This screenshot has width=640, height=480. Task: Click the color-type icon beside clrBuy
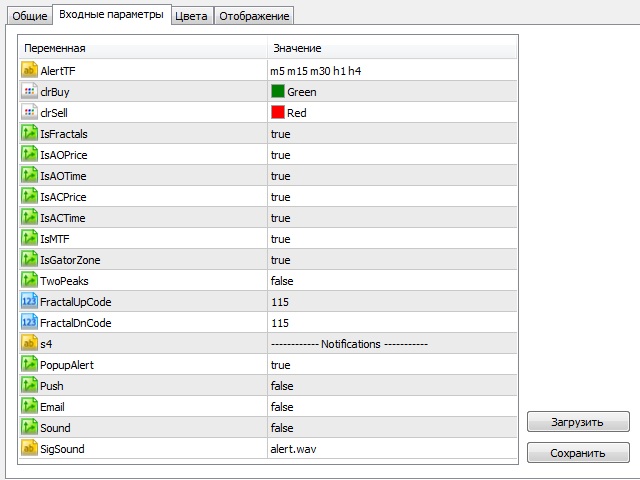(29, 91)
